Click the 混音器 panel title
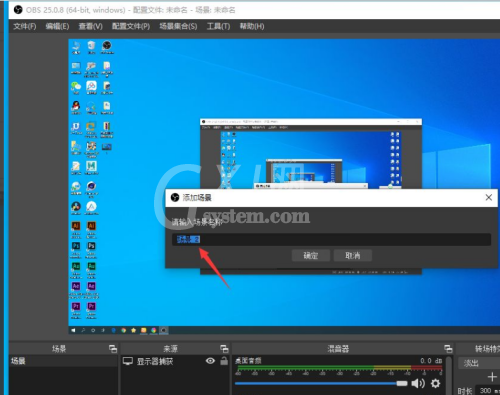Image resolution: width=500 pixels, height=395 pixels. tap(338, 349)
